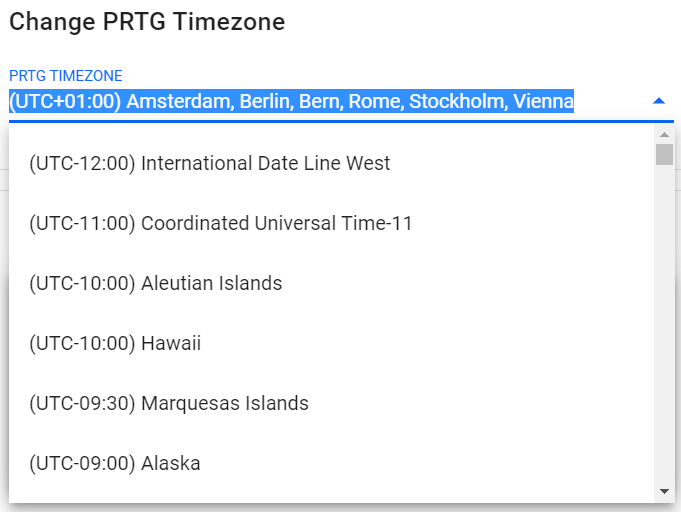Click the highlighted Amsterdam, Berlin timezone text
The image size is (681, 512).
pos(291,101)
